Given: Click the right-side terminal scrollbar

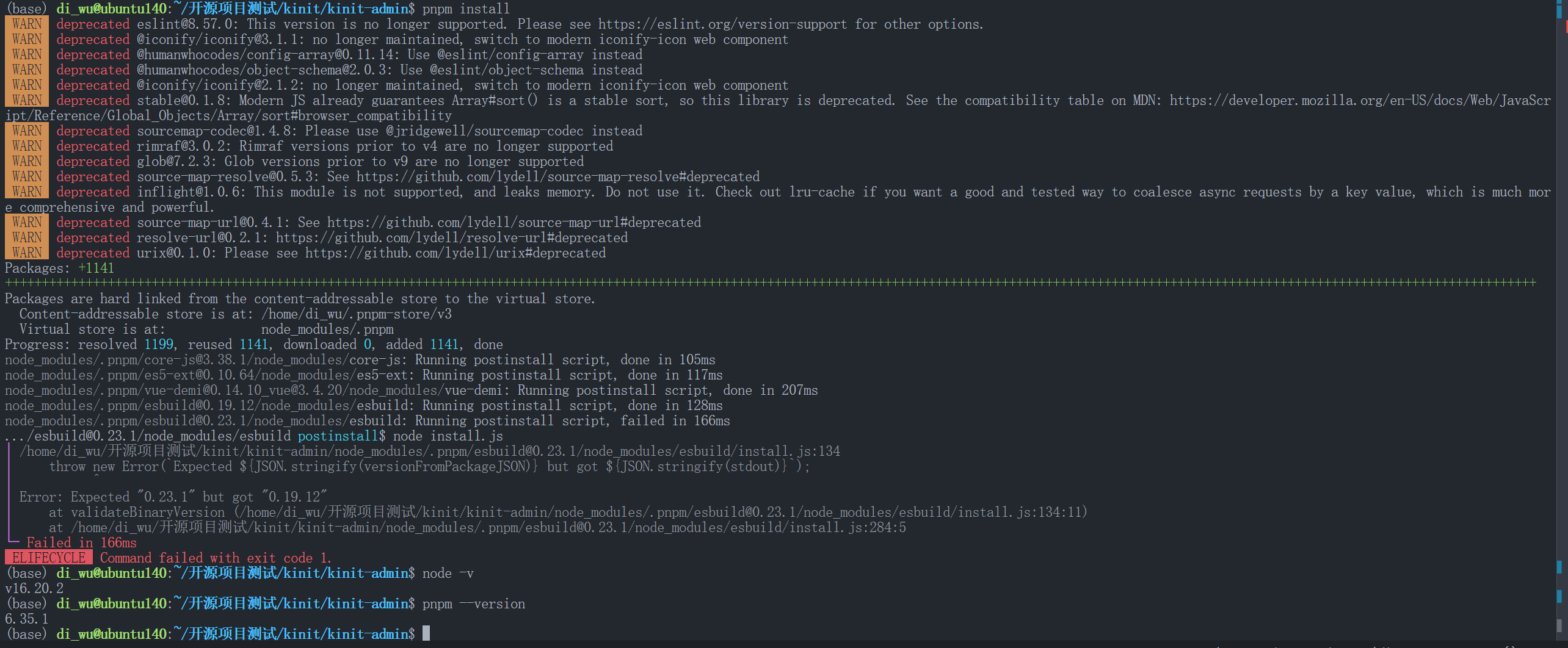Looking at the screenshot, I should tap(1559, 317).
